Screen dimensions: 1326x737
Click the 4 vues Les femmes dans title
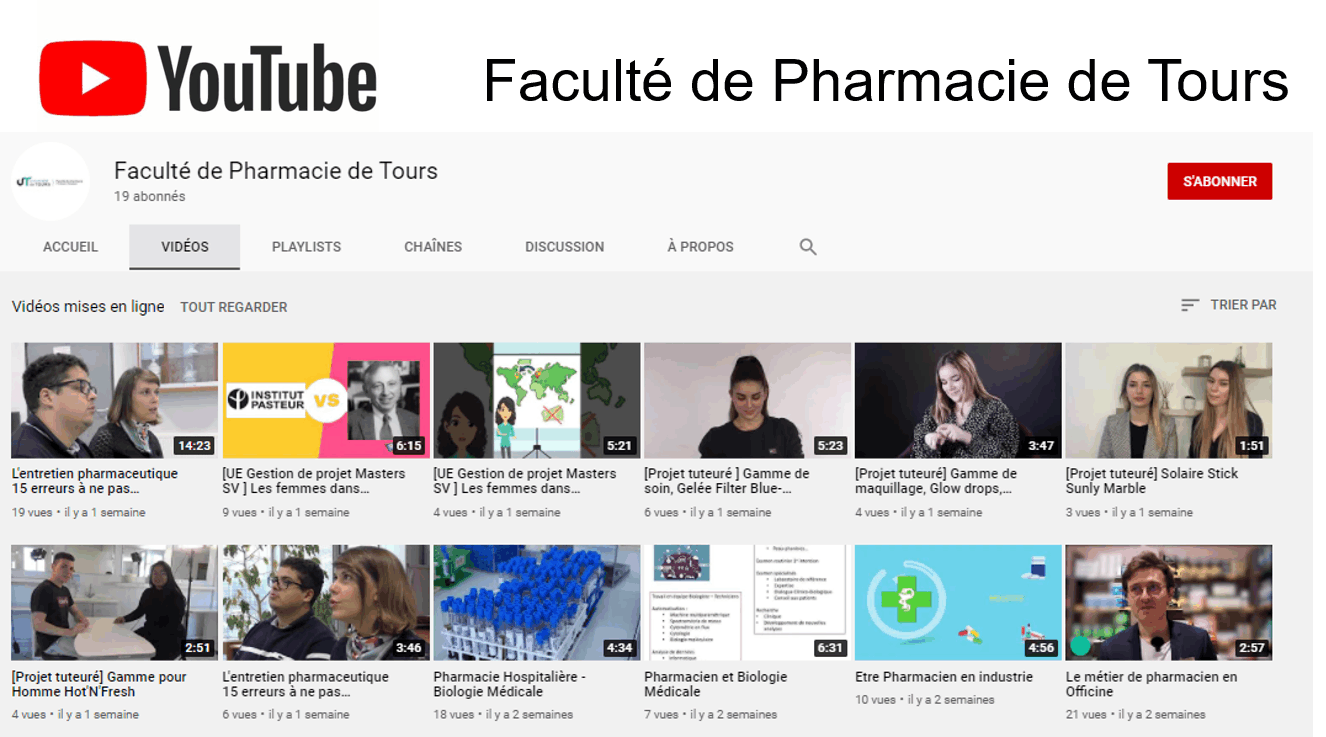[525, 481]
